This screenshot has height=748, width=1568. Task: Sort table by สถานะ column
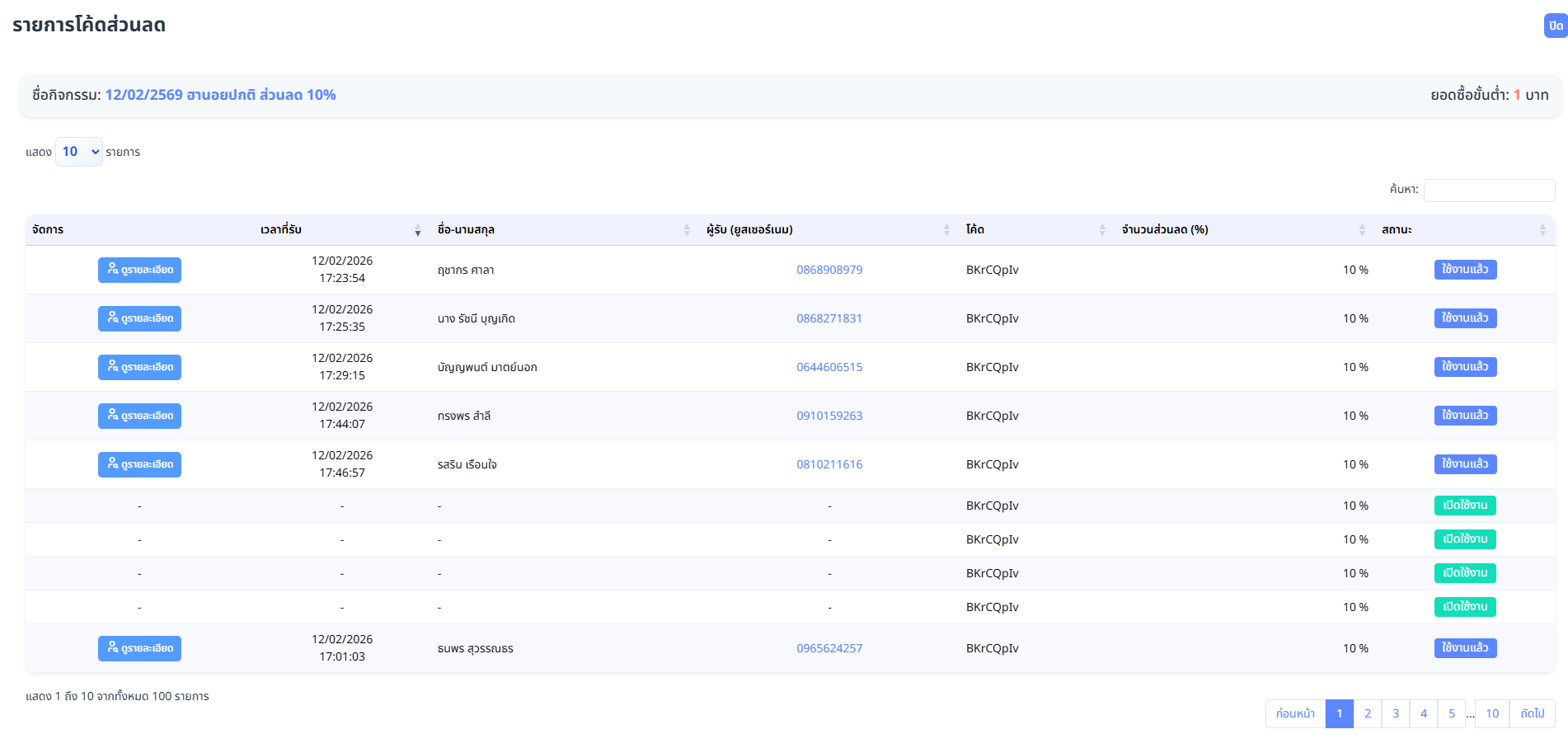tap(1542, 230)
